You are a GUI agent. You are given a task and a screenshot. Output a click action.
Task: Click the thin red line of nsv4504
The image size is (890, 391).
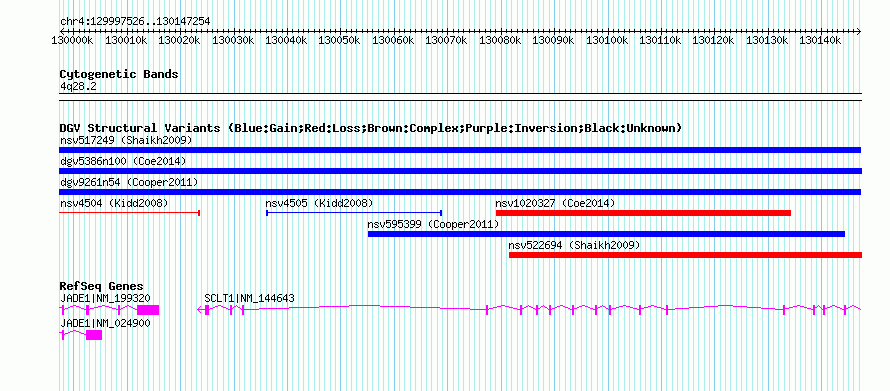pyautogui.click(x=129, y=213)
